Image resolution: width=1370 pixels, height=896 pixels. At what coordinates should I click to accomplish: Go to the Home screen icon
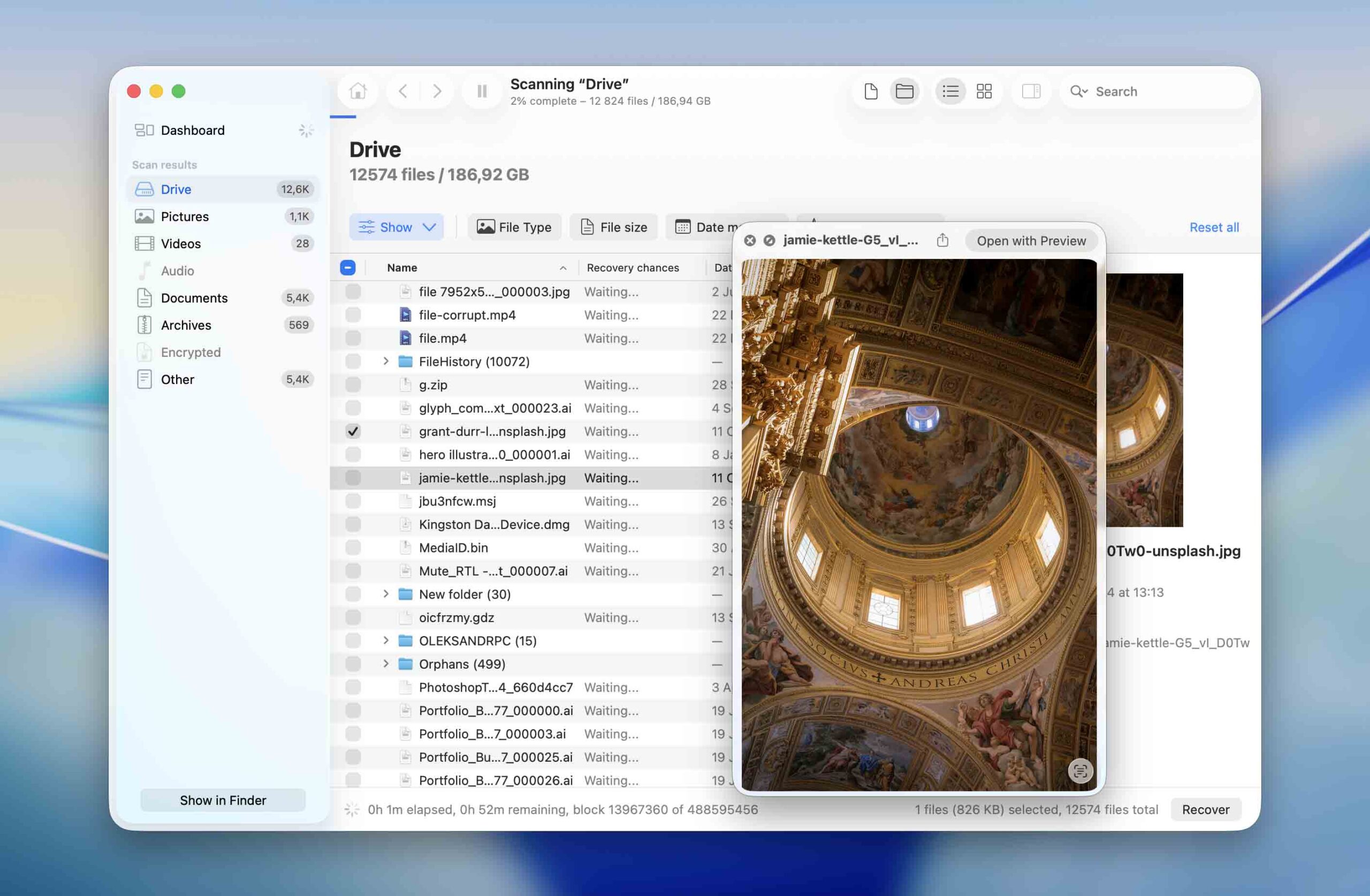(x=357, y=91)
